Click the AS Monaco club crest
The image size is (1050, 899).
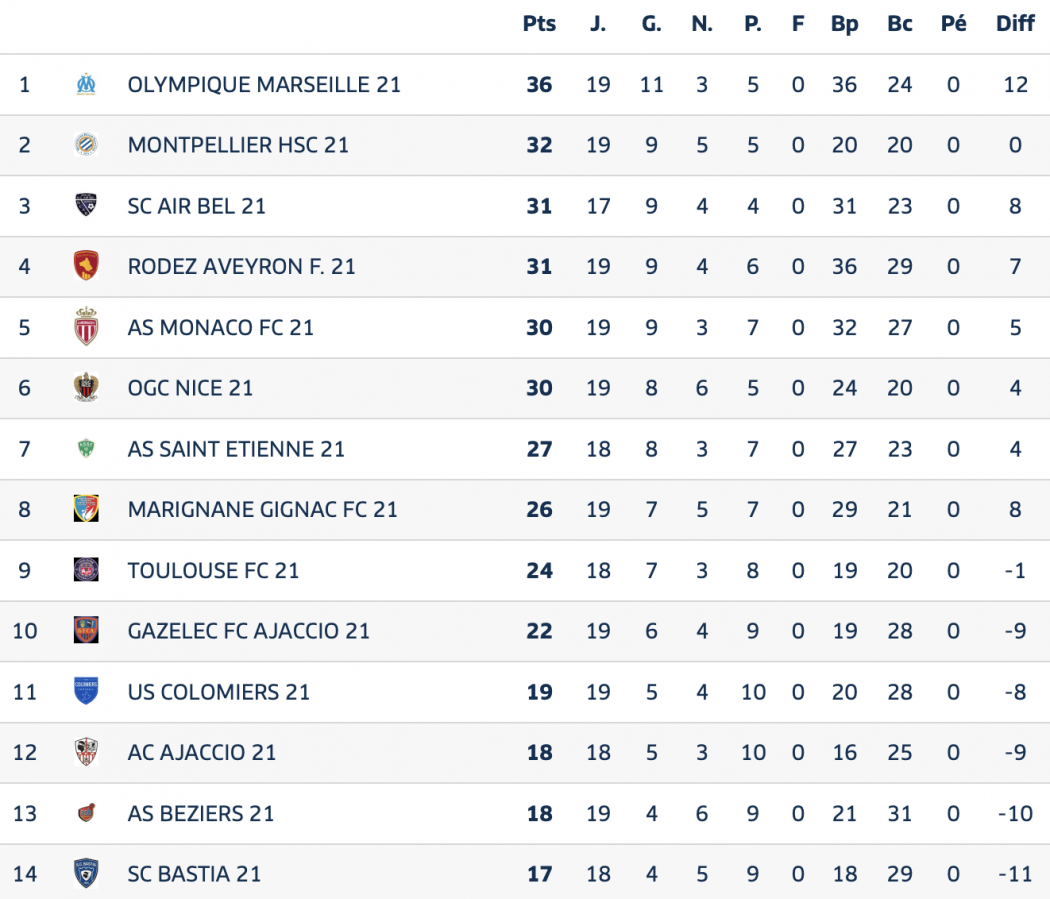point(86,328)
